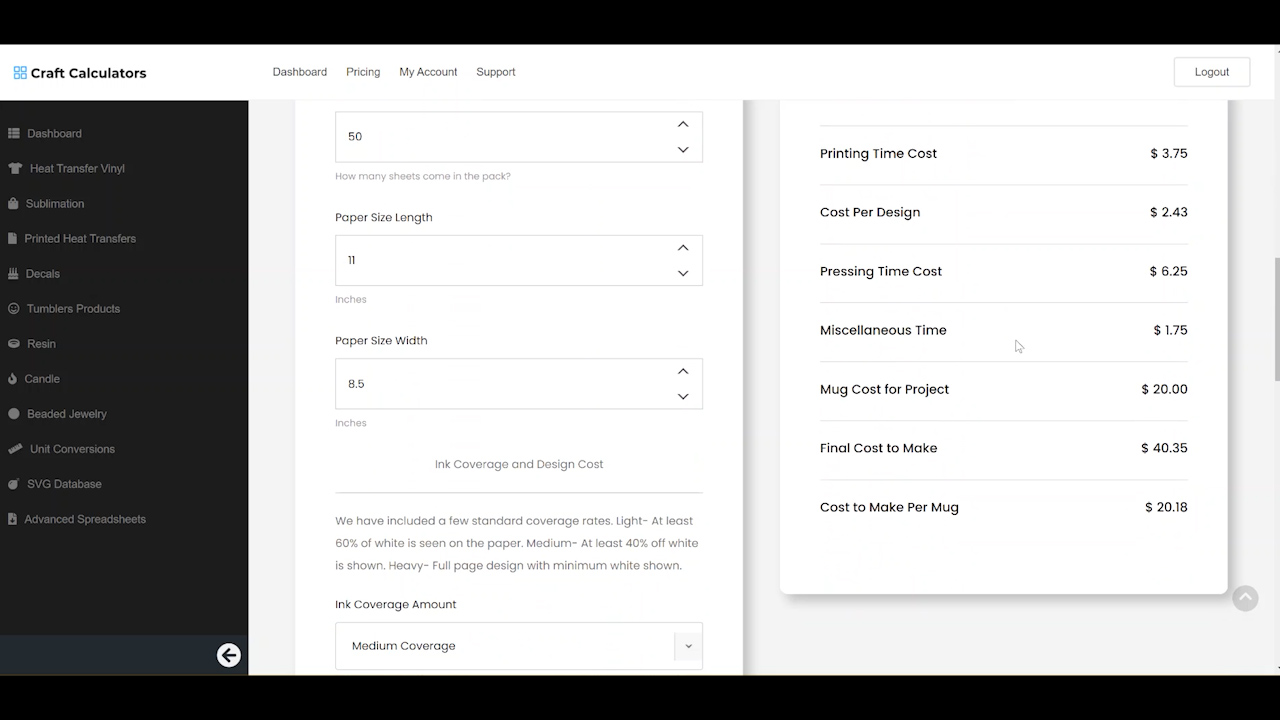Select the Tumblers Products icon
1280x720 pixels.
(x=14, y=308)
